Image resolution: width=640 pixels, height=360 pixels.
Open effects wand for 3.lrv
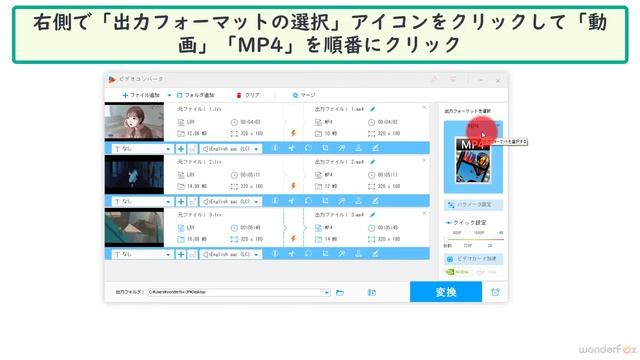pos(342,253)
